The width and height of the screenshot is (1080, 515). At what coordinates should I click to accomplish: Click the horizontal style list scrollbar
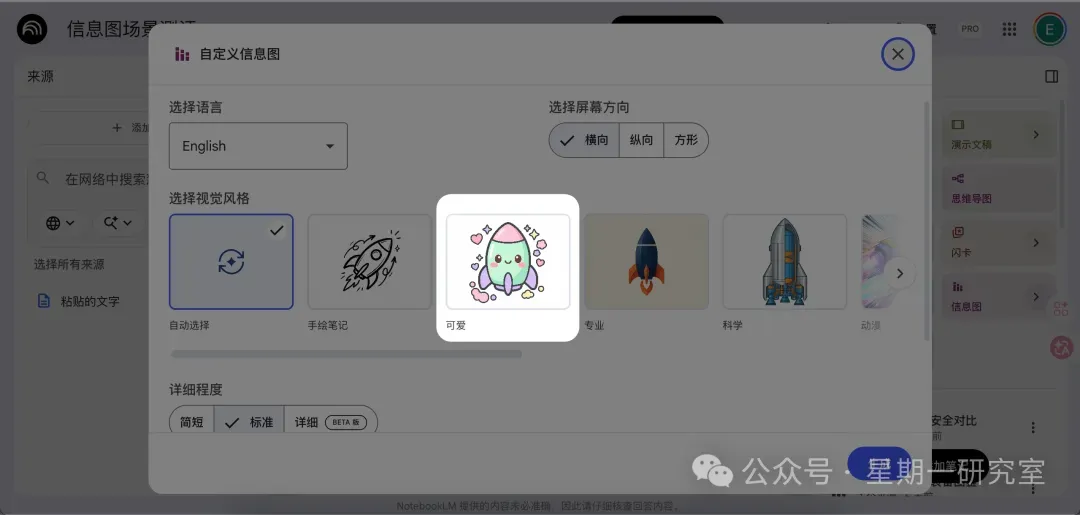coord(346,354)
